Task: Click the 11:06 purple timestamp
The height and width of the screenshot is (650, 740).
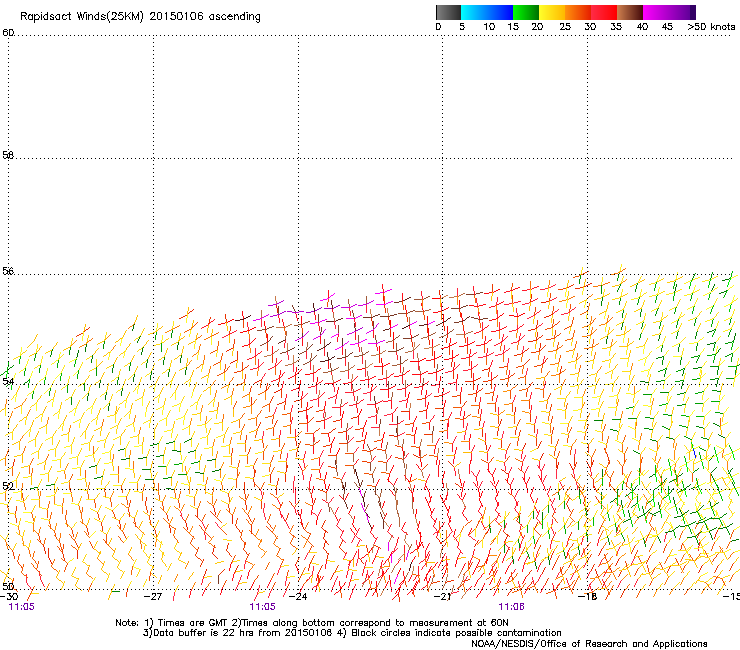Action: 512,607
